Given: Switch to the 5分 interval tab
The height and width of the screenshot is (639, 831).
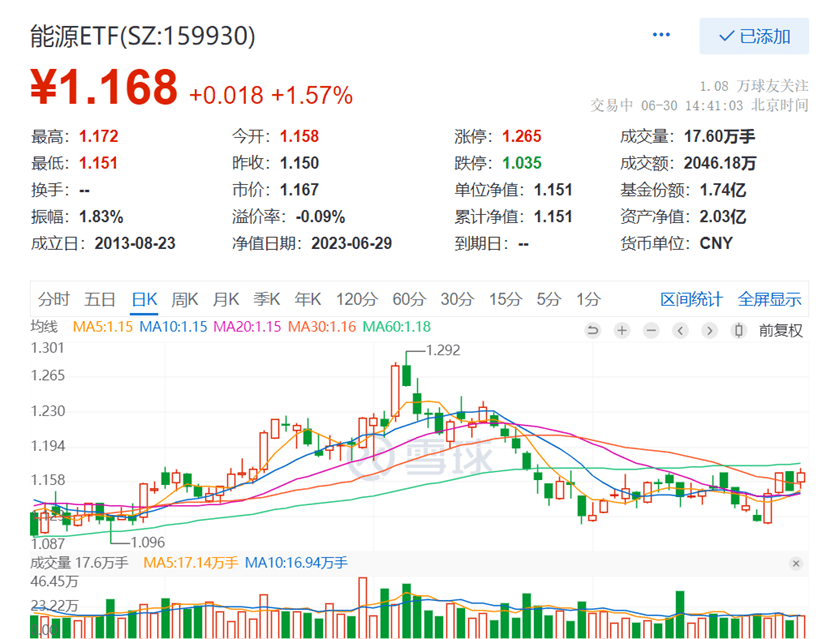Looking at the screenshot, I should tap(549, 299).
